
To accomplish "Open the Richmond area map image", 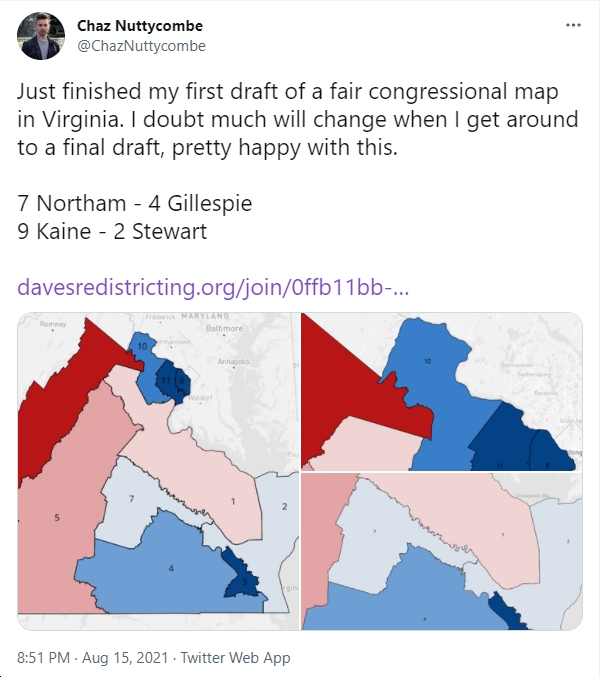I will tap(442, 552).
